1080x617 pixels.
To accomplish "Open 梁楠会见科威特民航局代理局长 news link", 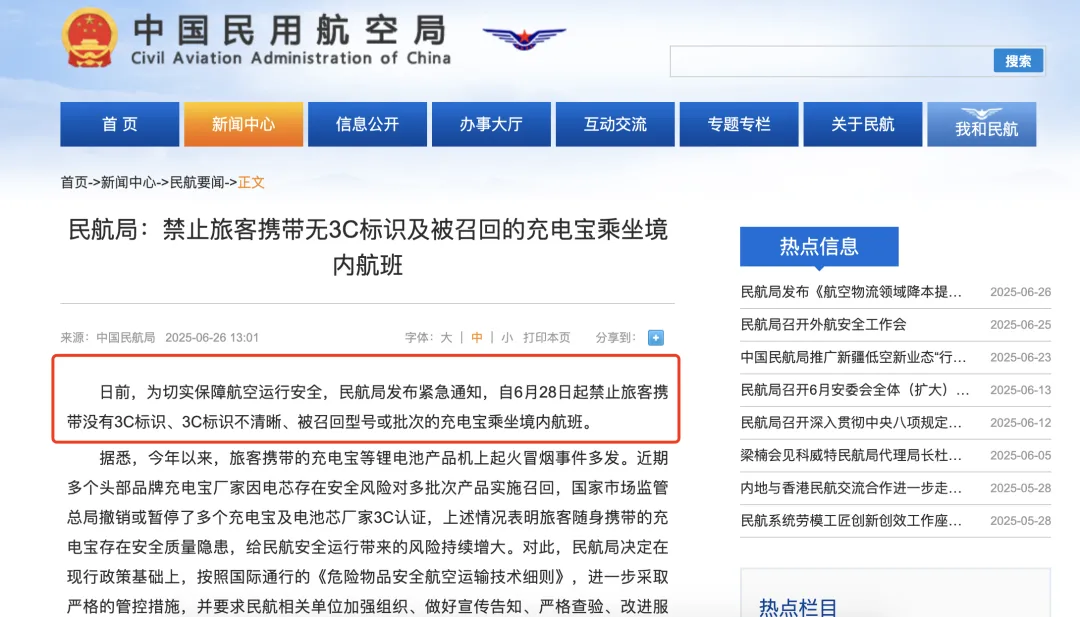I will (851, 455).
